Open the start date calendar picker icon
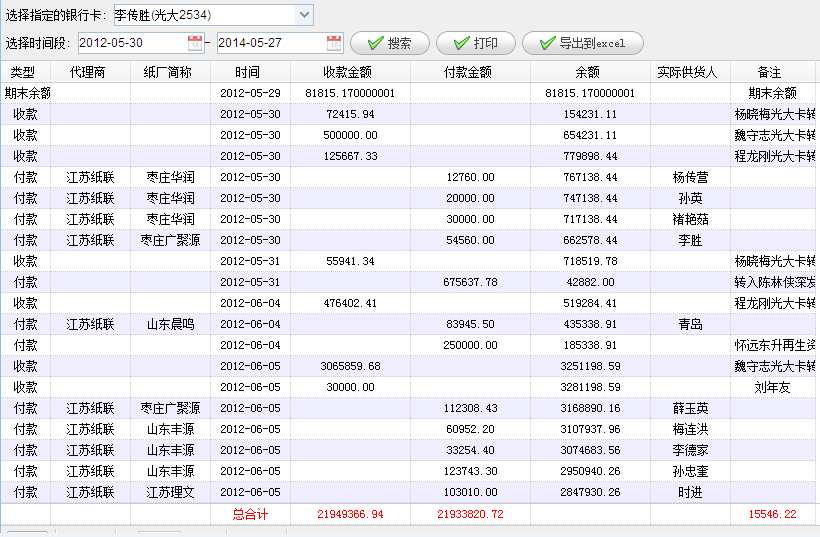Image resolution: width=820 pixels, height=537 pixels. (x=194, y=43)
